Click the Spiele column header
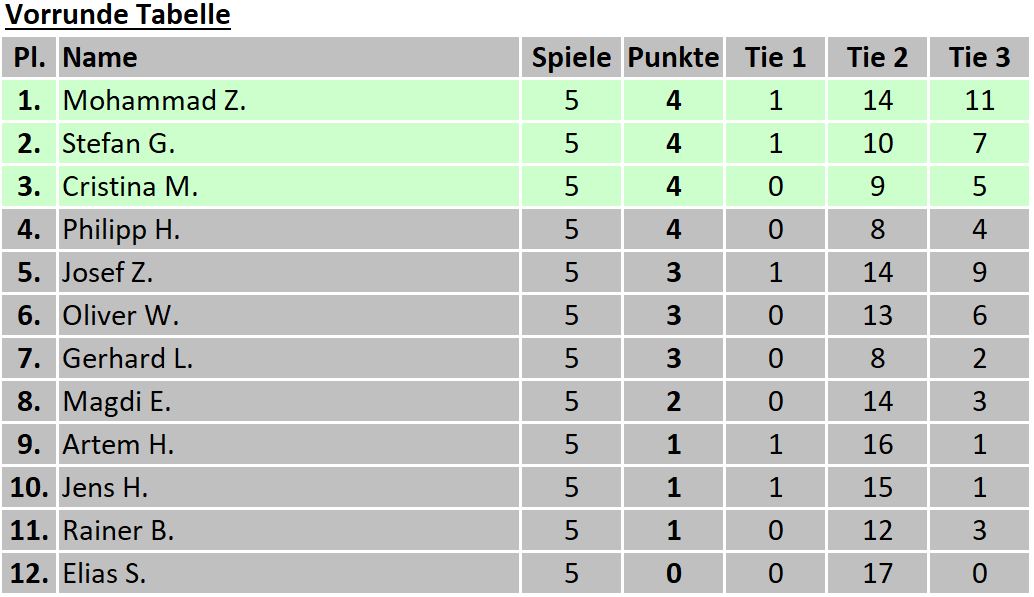The image size is (1034, 597). coord(571,58)
